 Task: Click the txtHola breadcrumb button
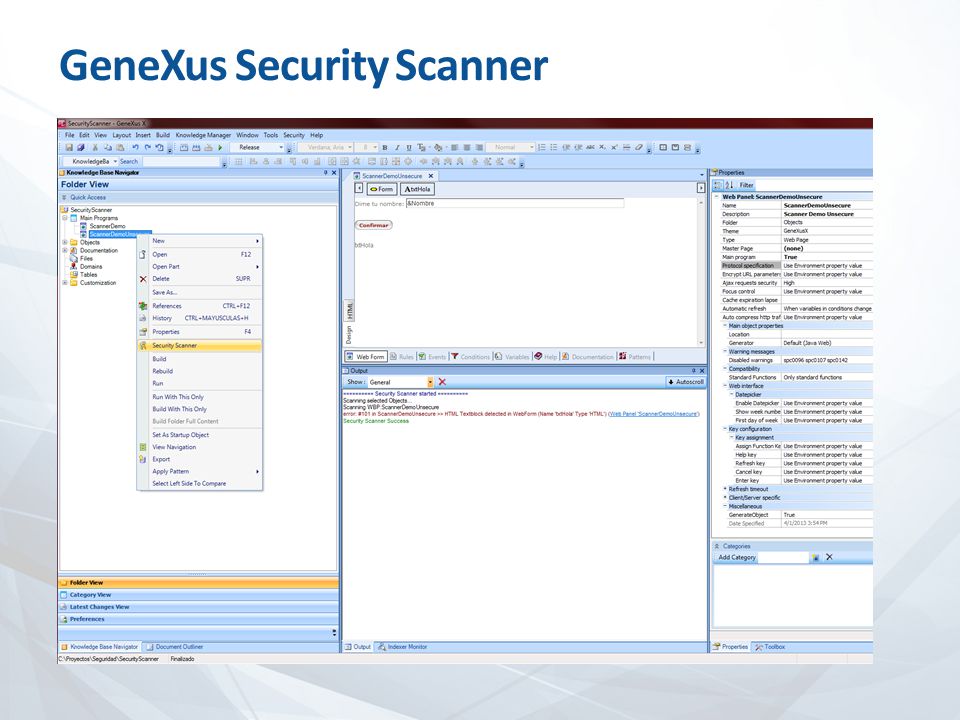coord(418,189)
